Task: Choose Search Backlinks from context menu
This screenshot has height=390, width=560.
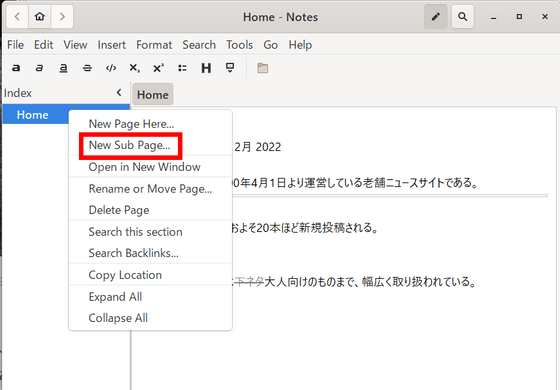Action: (150, 253)
